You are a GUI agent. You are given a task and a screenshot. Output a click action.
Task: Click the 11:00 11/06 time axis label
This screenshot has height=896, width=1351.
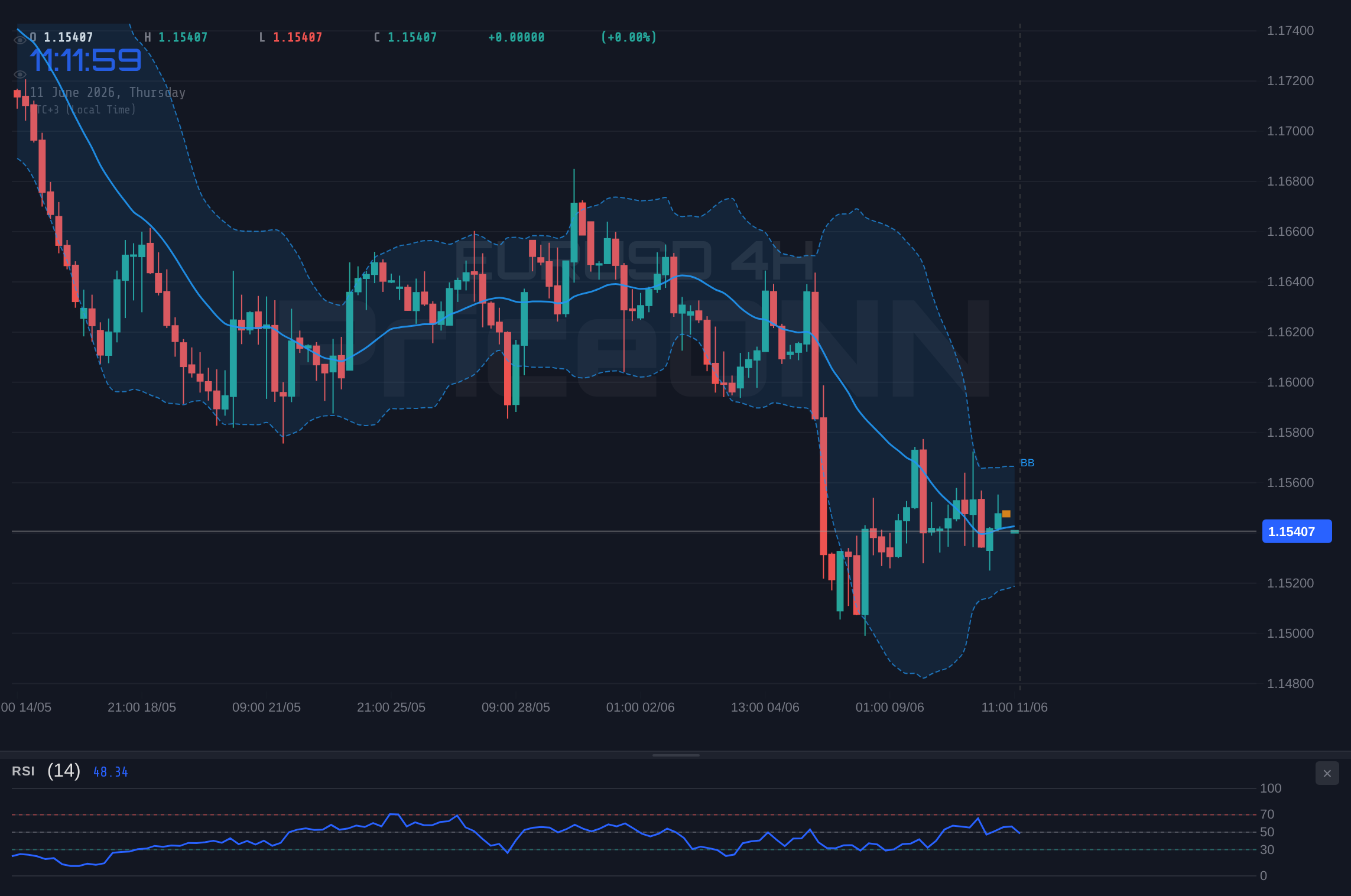1015,707
